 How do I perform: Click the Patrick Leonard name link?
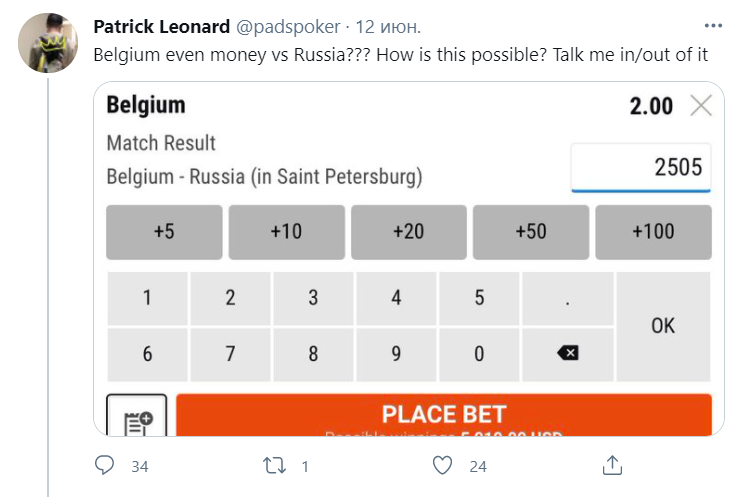click(161, 27)
